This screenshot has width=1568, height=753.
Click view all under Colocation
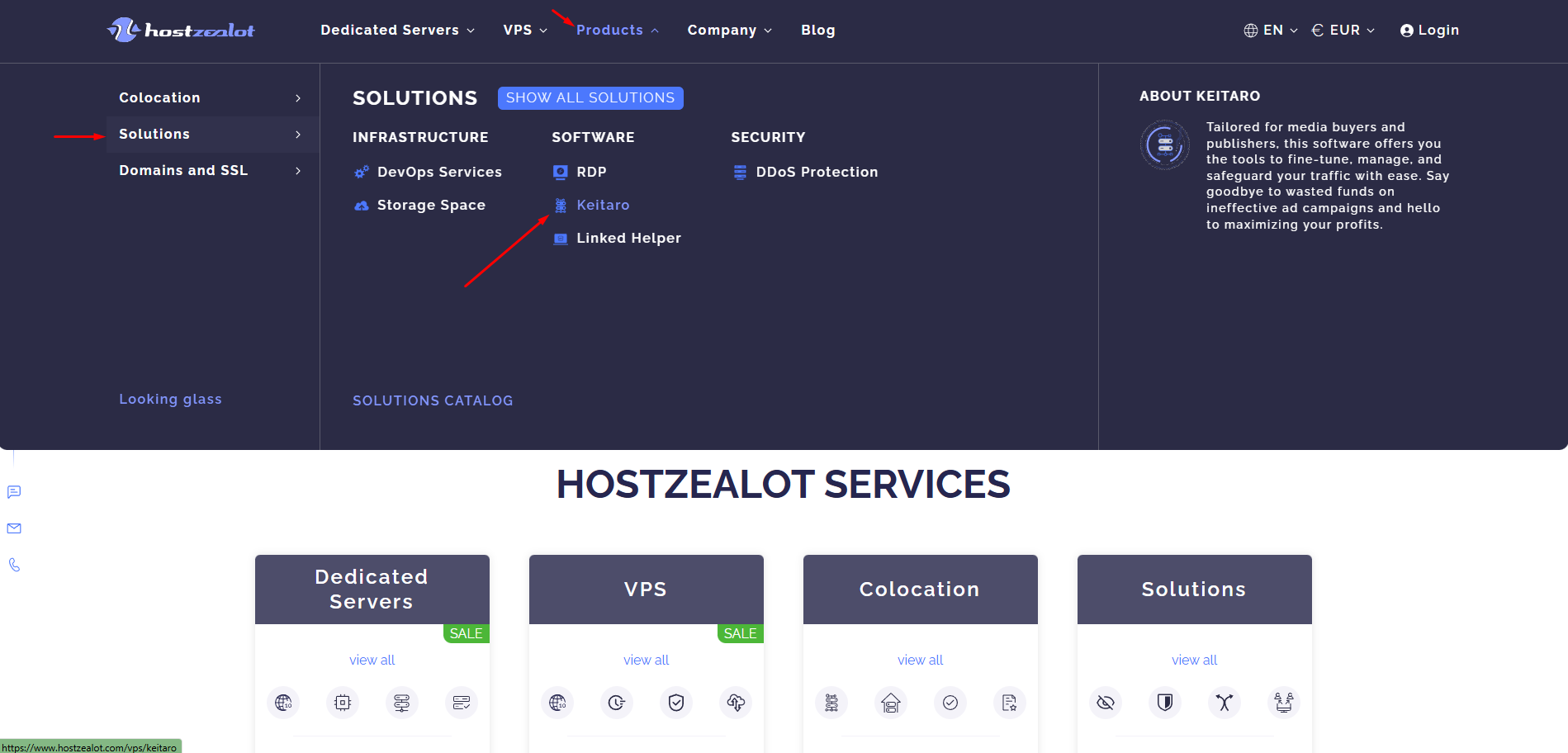(x=921, y=660)
